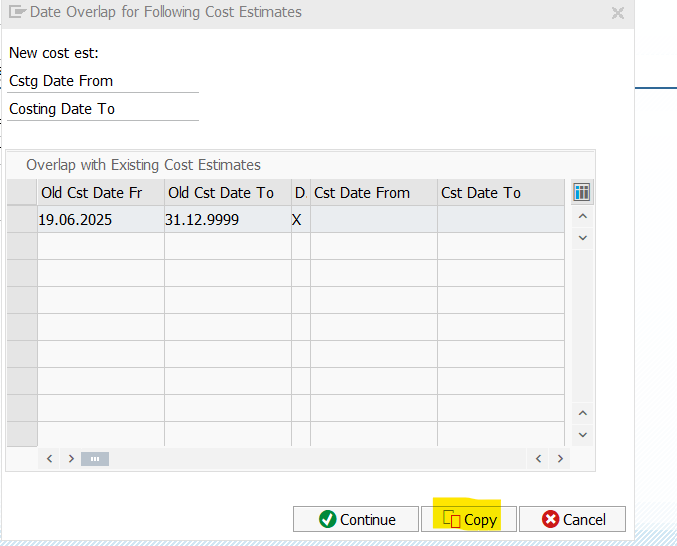Click the table column settings icon
The height and width of the screenshot is (546, 677).
[581, 192]
